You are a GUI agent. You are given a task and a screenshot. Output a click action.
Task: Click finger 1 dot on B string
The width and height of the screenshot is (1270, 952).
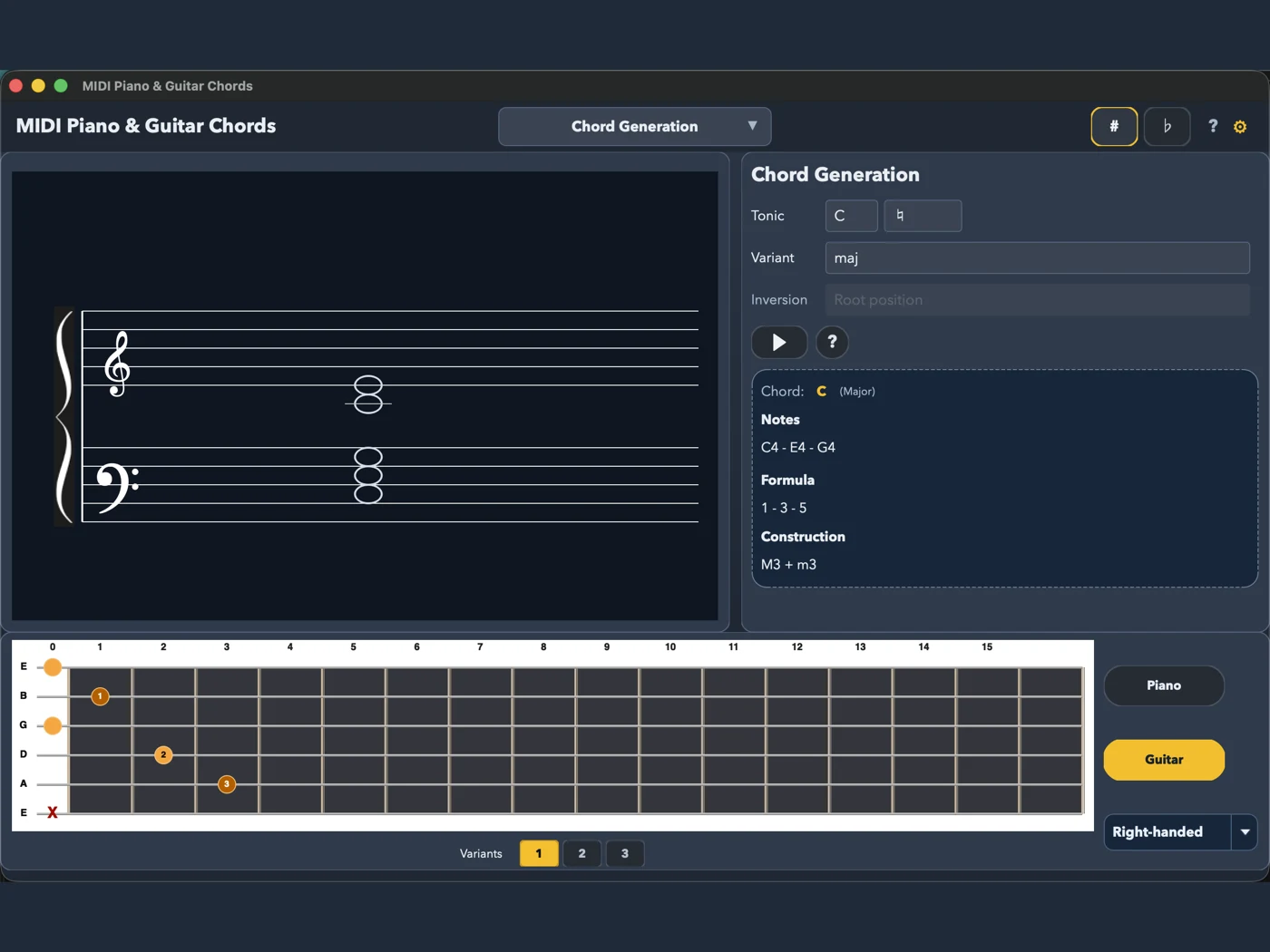(100, 696)
